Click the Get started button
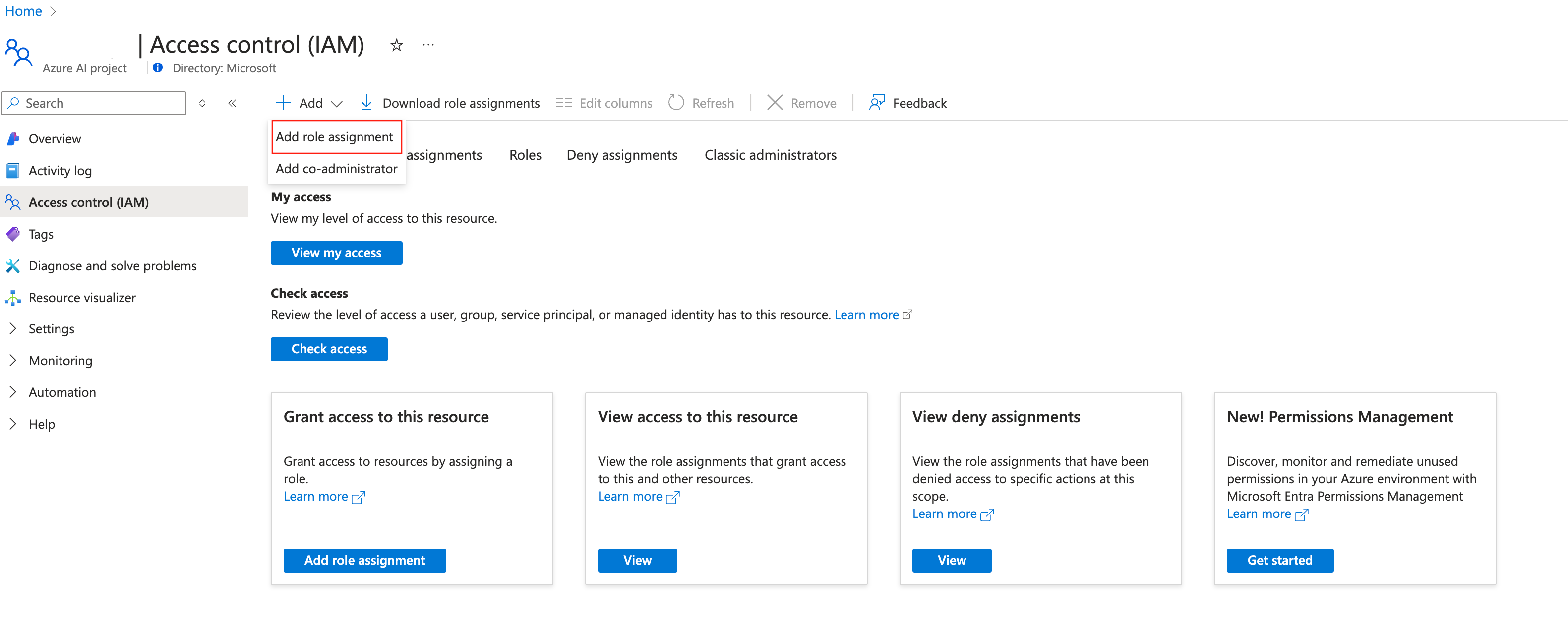This screenshot has width=1568, height=643. (x=1279, y=560)
